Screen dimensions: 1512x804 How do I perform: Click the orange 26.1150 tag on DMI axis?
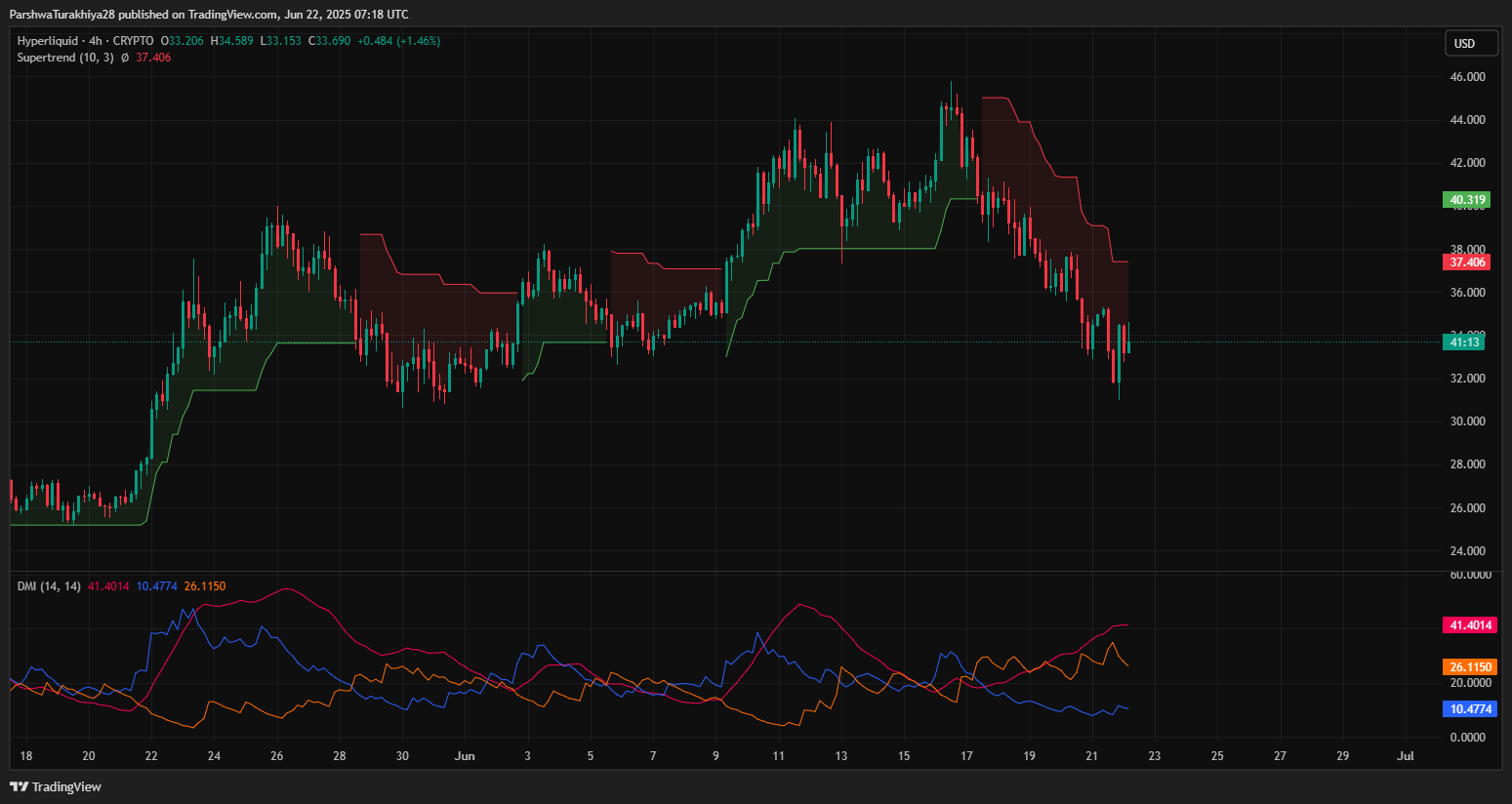(x=1469, y=667)
